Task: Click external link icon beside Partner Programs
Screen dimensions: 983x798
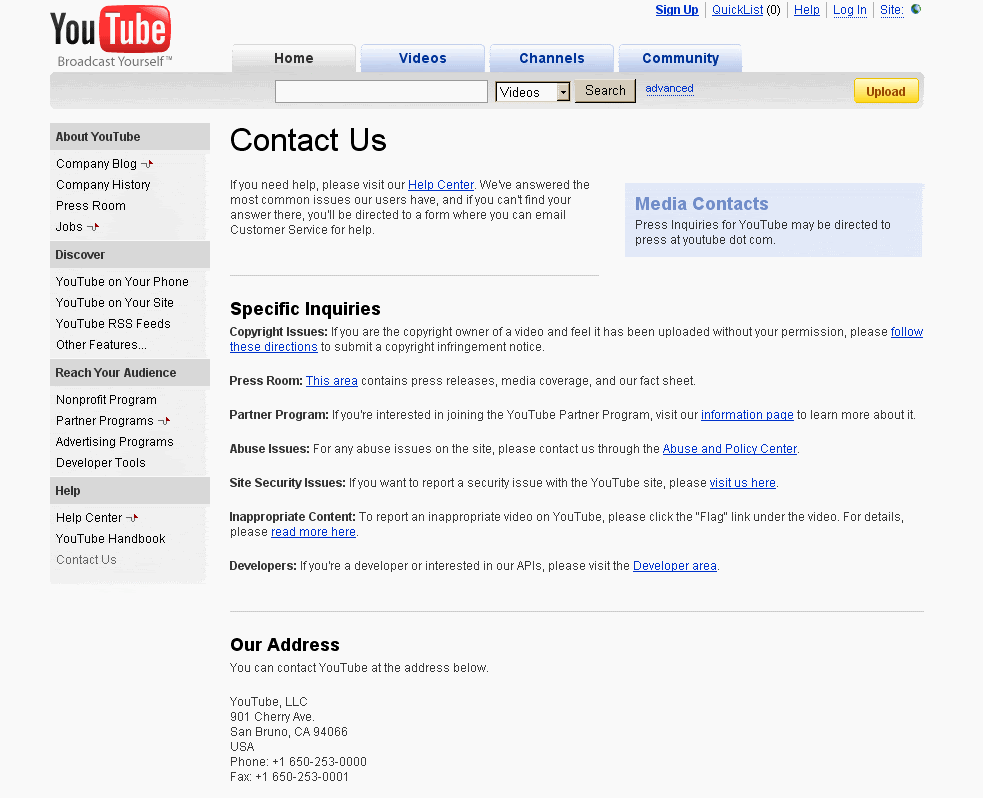Action: pos(164,421)
